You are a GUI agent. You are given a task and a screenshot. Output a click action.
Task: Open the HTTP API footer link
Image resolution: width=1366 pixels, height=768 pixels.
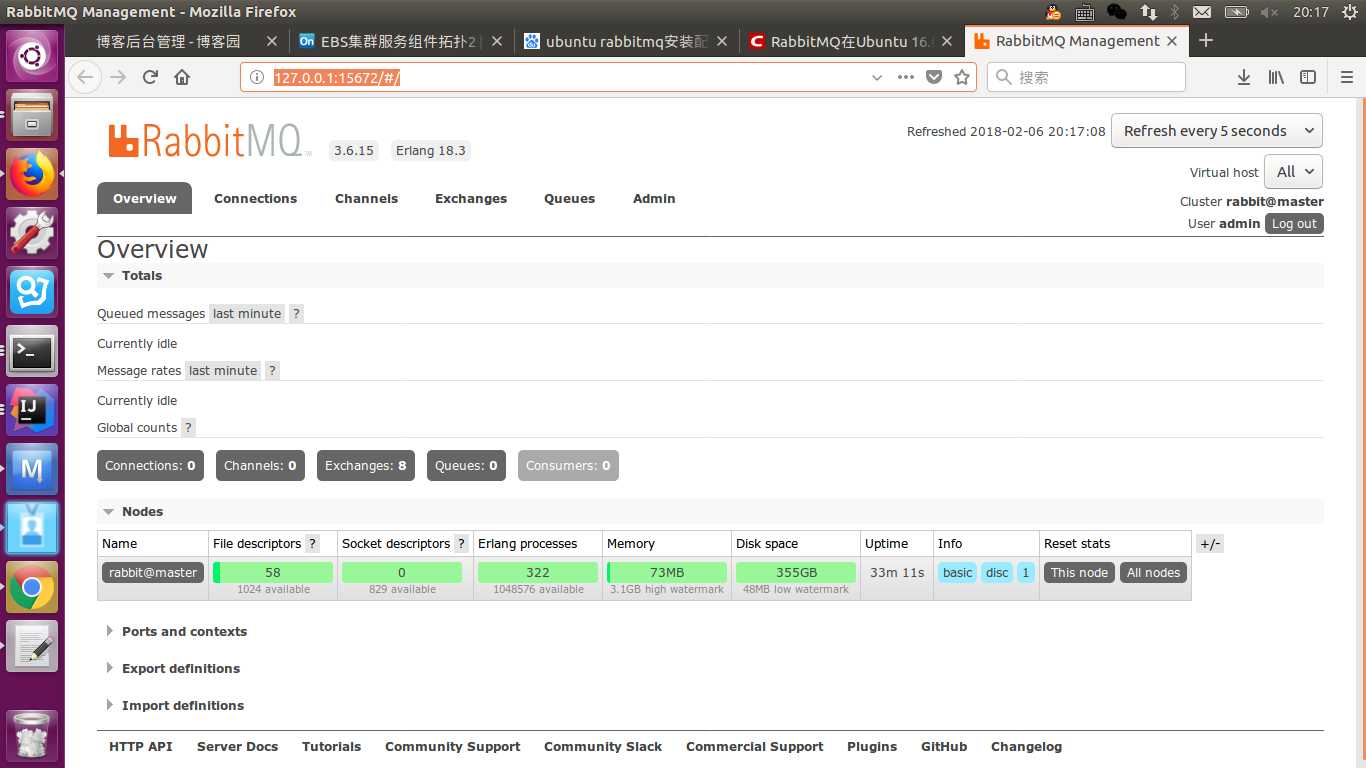(141, 746)
